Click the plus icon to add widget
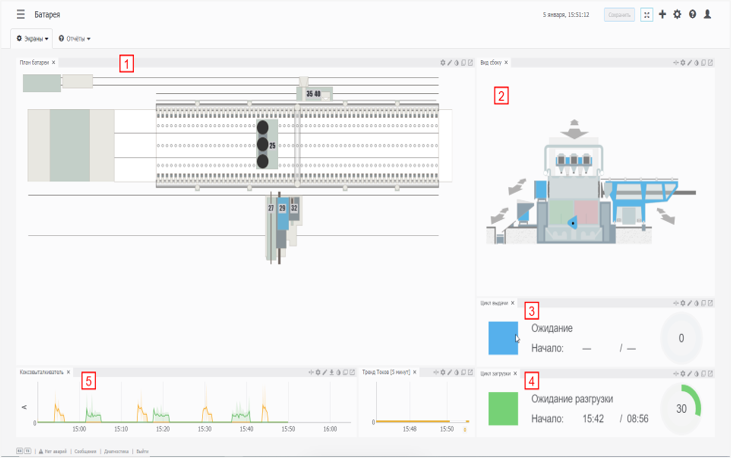 (x=662, y=15)
